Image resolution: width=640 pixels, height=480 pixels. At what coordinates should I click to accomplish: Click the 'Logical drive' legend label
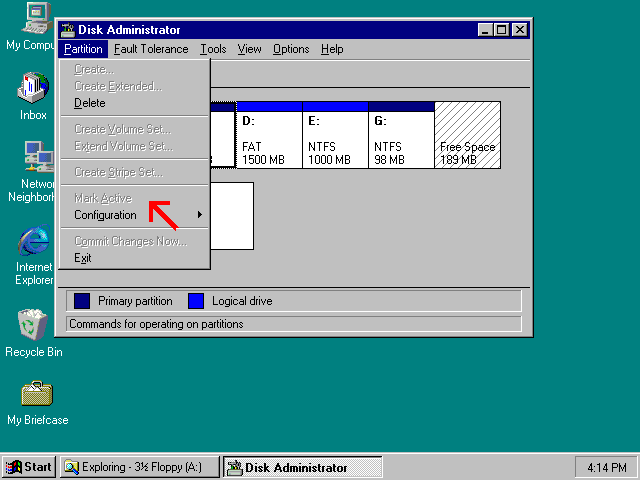pyautogui.click(x=242, y=301)
